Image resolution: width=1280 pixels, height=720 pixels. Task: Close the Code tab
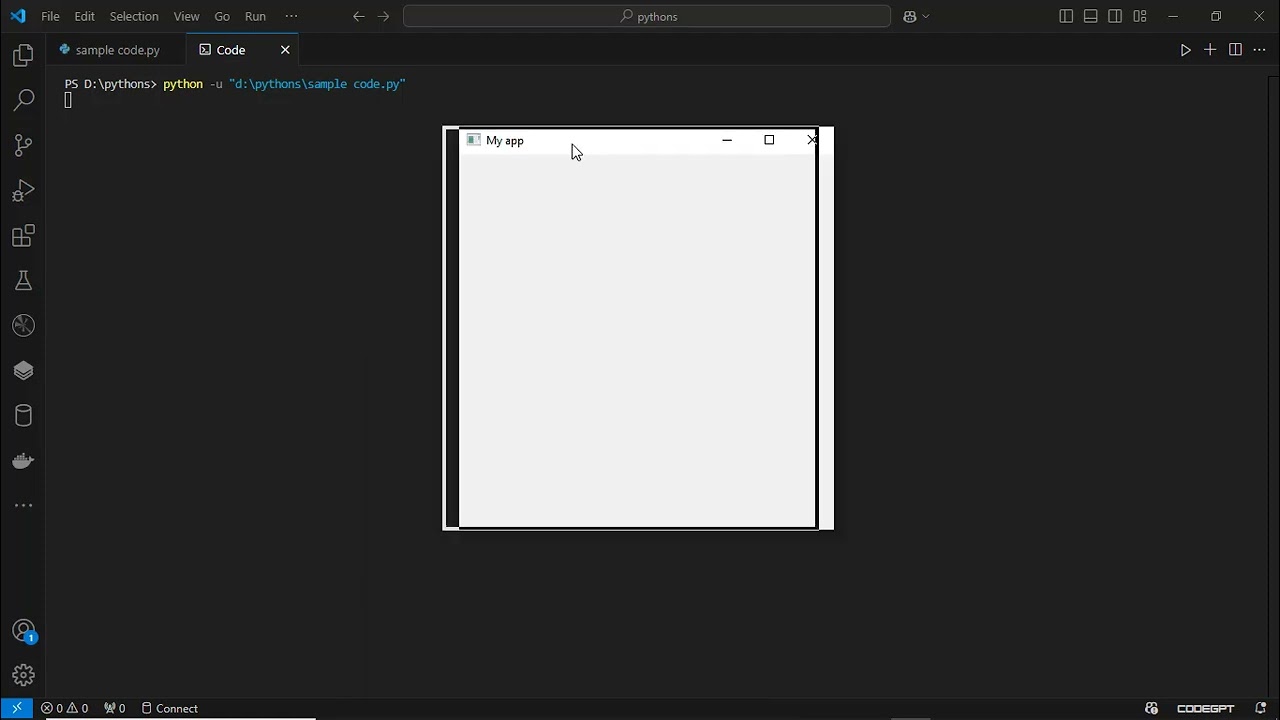click(285, 50)
